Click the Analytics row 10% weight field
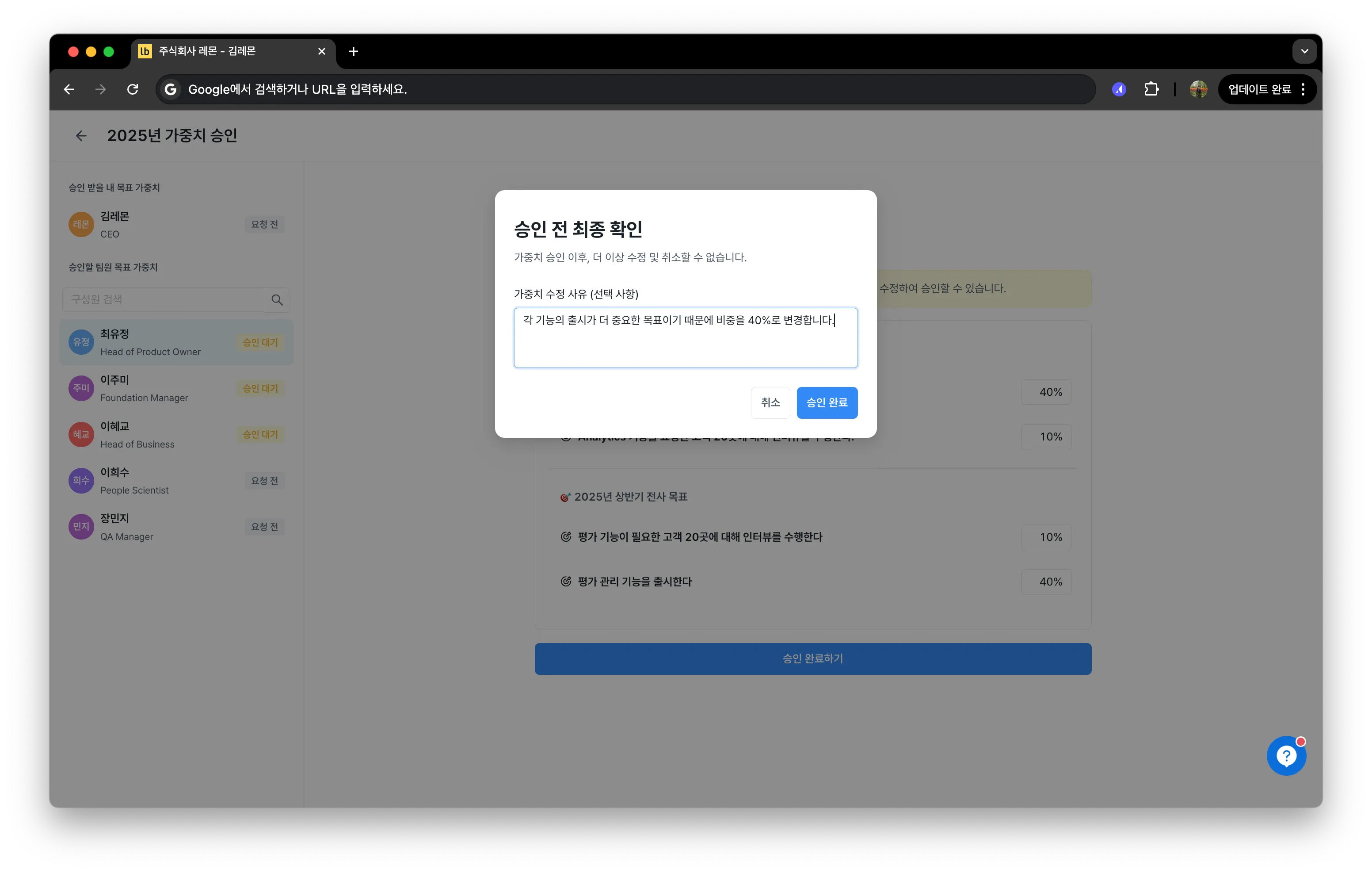This screenshot has width=1372, height=873. tap(1046, 437)
